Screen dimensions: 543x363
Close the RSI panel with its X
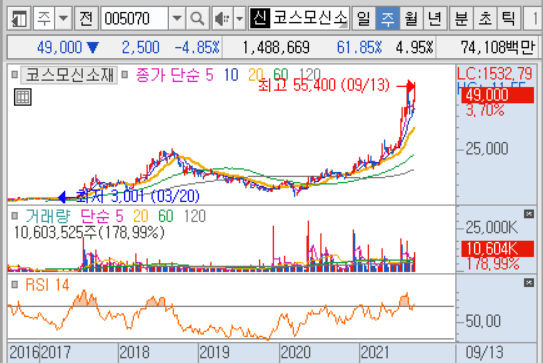click(x=529, y=283)
